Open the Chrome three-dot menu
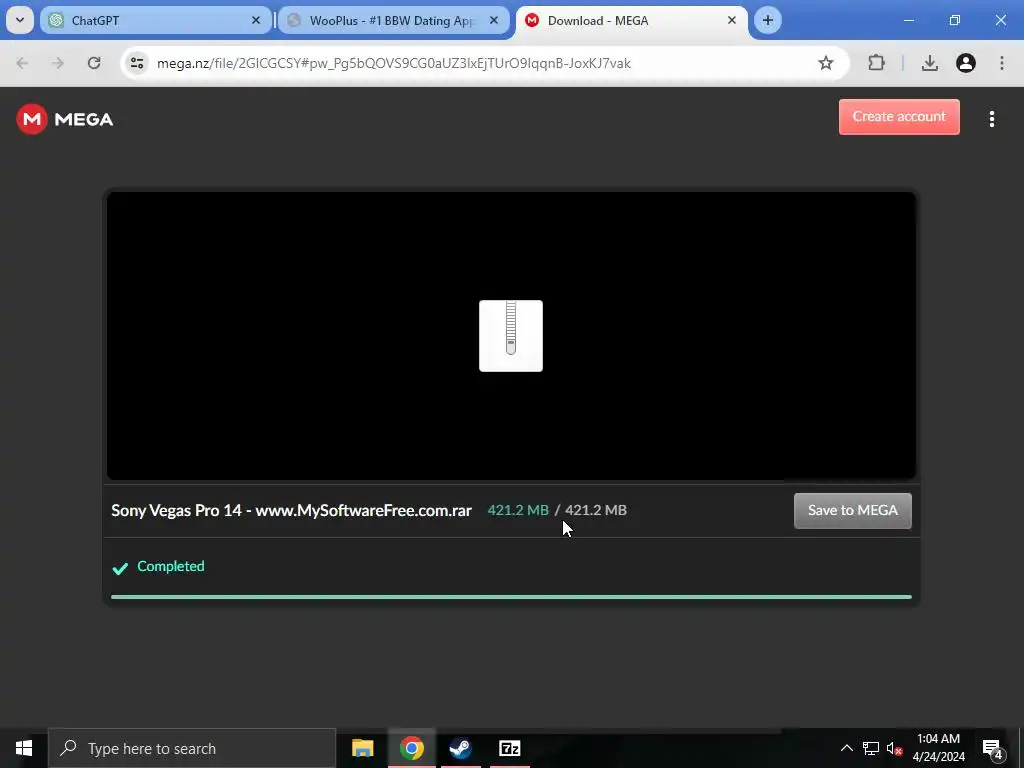1024x768 pixels. [1002, 63]
